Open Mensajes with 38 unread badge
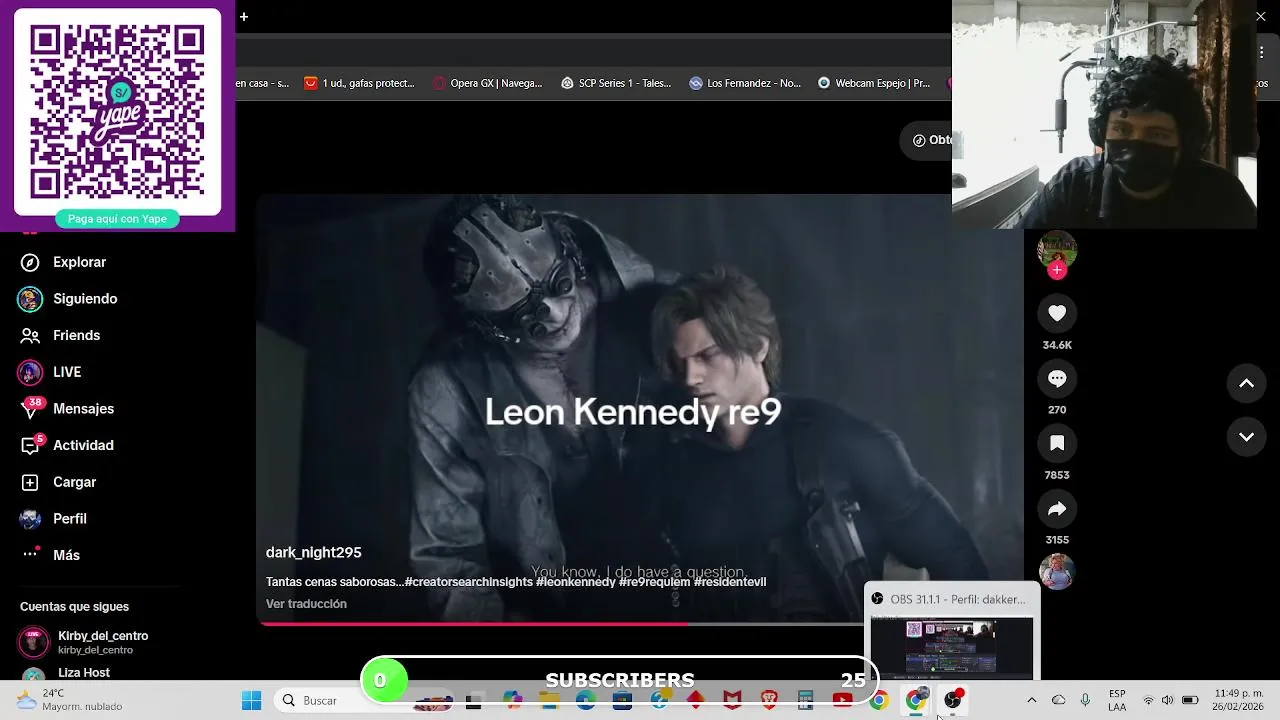 (68, 408)
